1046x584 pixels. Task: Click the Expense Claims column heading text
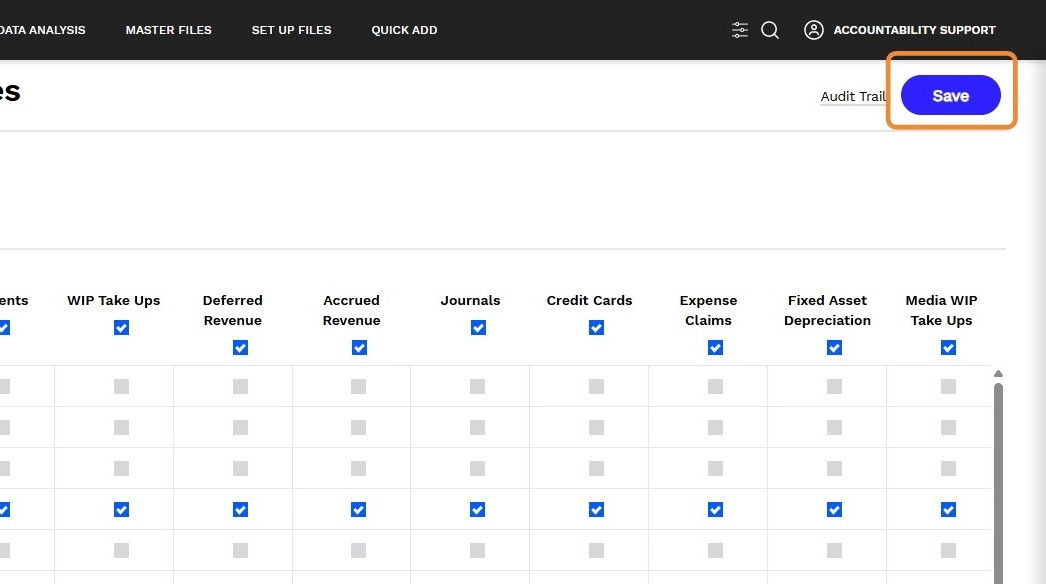pos(708,310)
